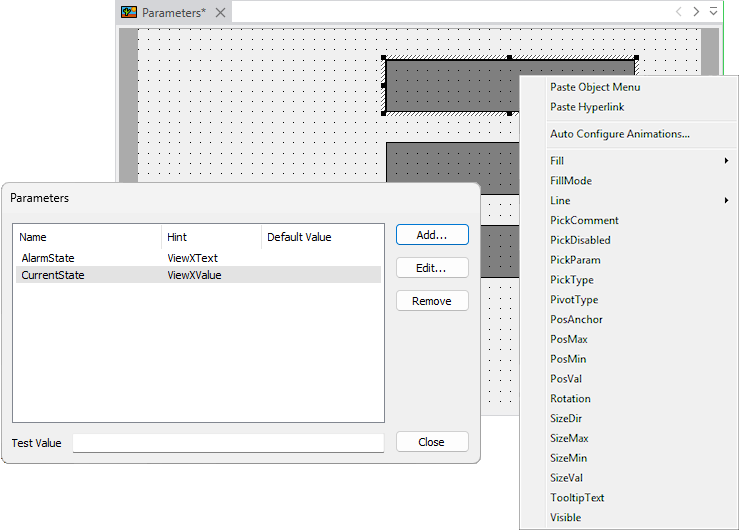Close the Parameters* tab
The image size is (739, 530).
[221, 13]
